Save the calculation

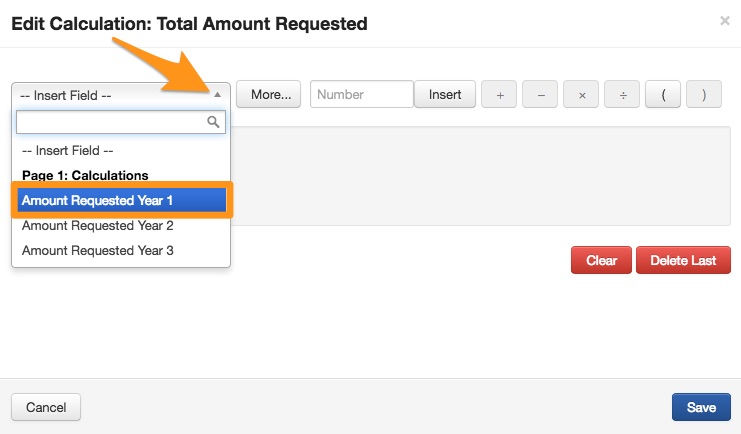[x=701, y=407]
